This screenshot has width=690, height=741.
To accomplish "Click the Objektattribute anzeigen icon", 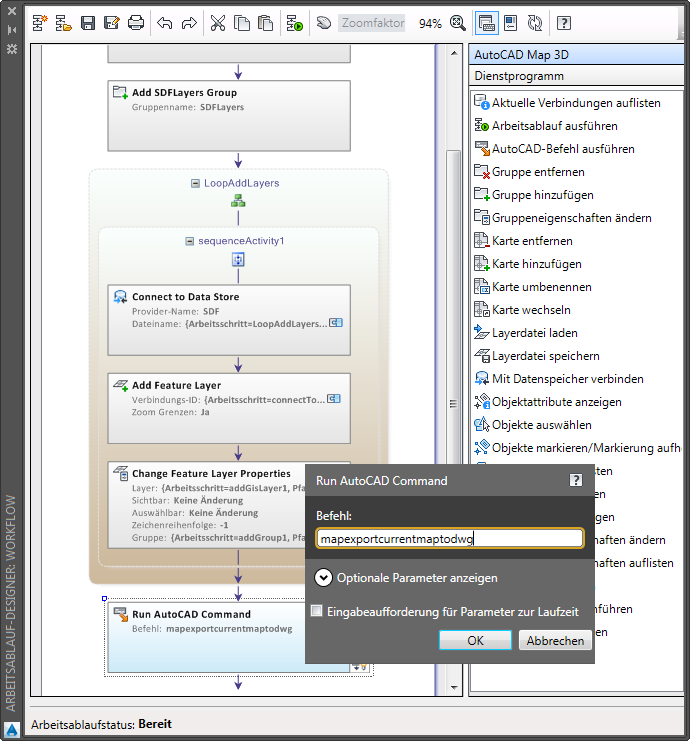I will 482,402.
